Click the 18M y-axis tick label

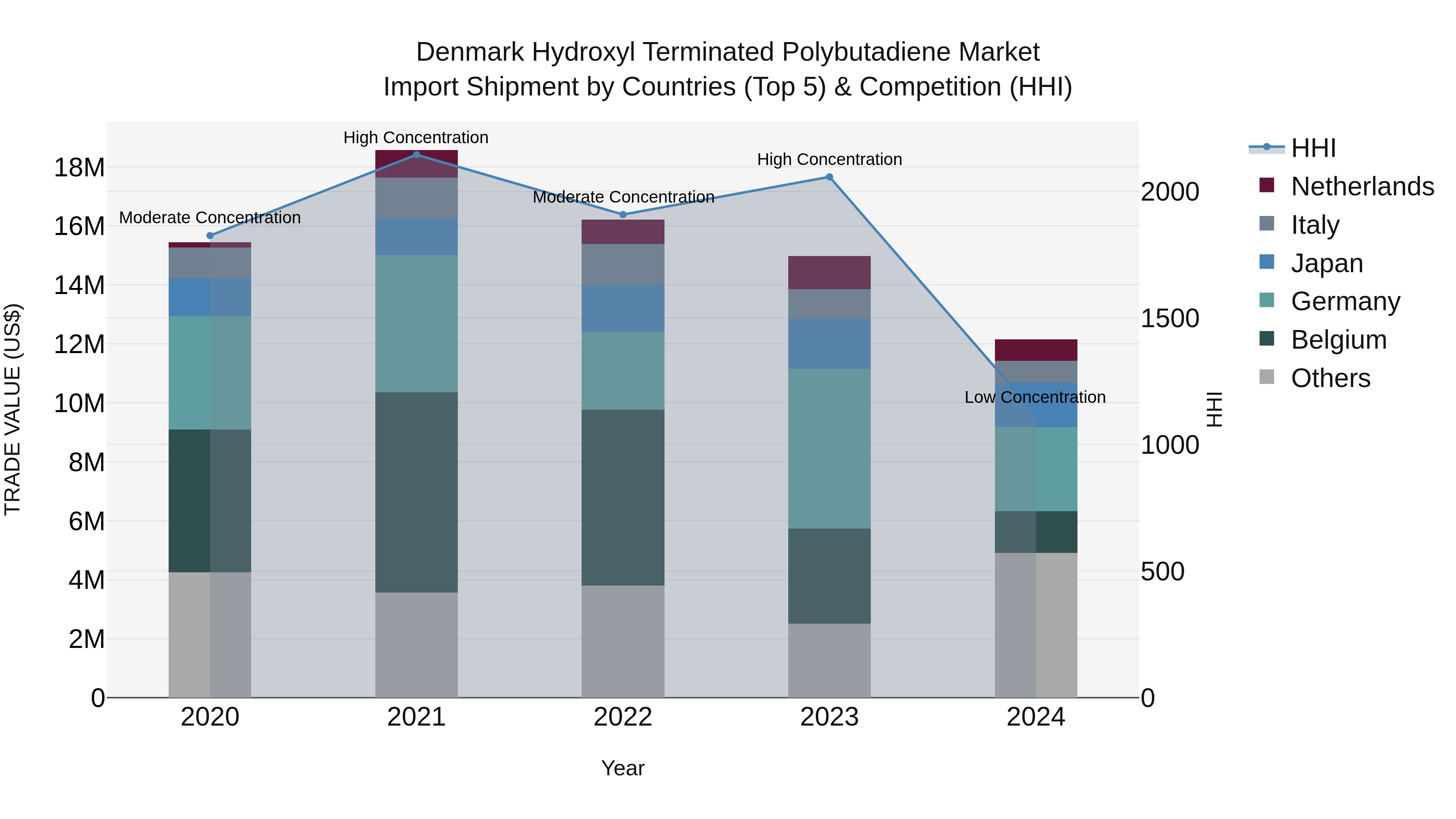pyautogui.click(x=79, y=167)
